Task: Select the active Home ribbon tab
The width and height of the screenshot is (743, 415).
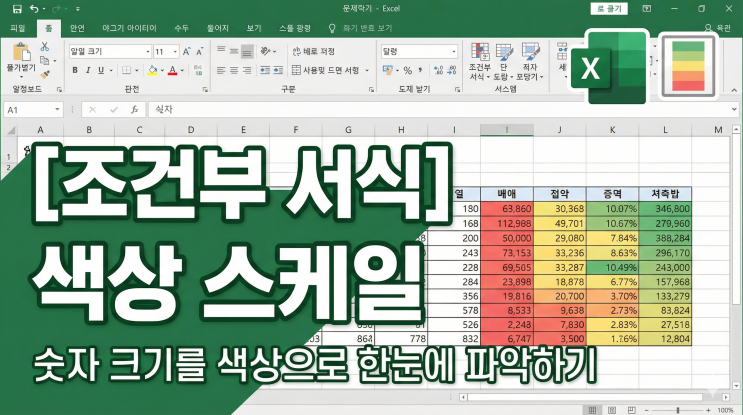Action: click(49, 28)
